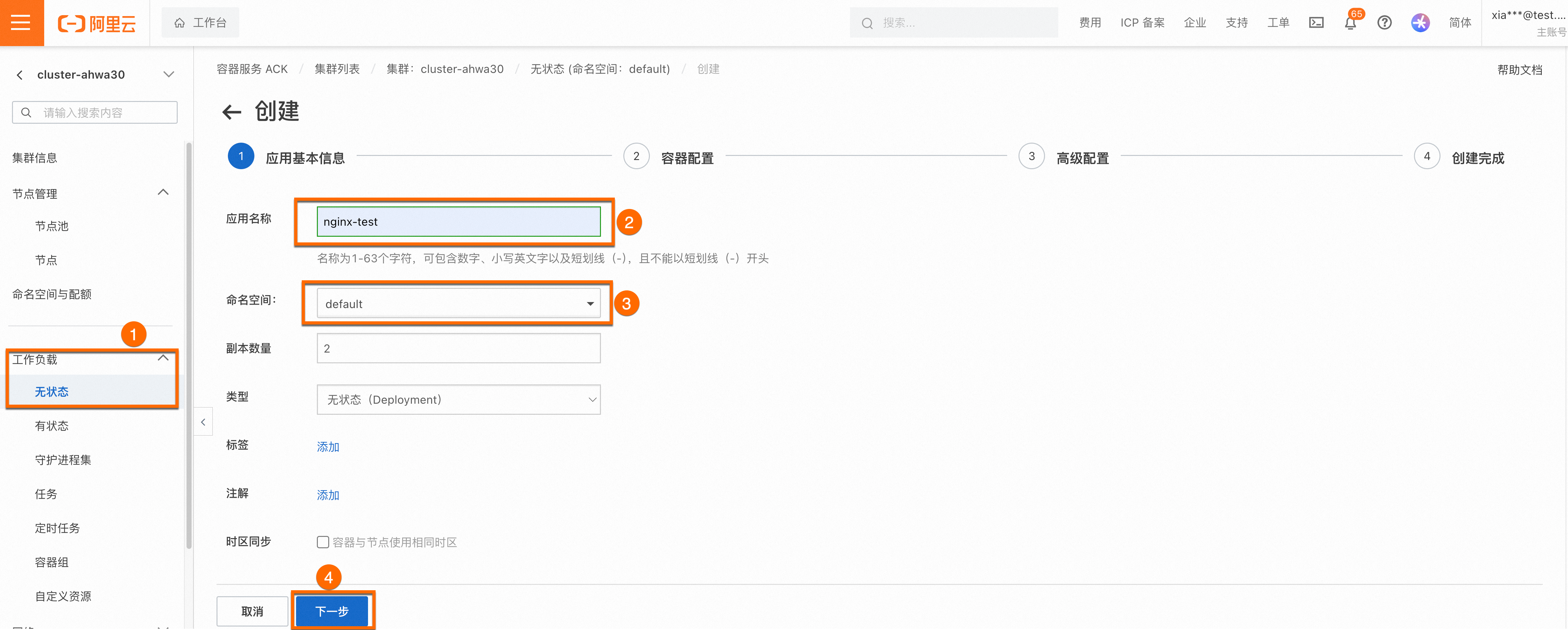
Task: Collapse the sidebar with the arrow handle
Action: tap(203, 422)
